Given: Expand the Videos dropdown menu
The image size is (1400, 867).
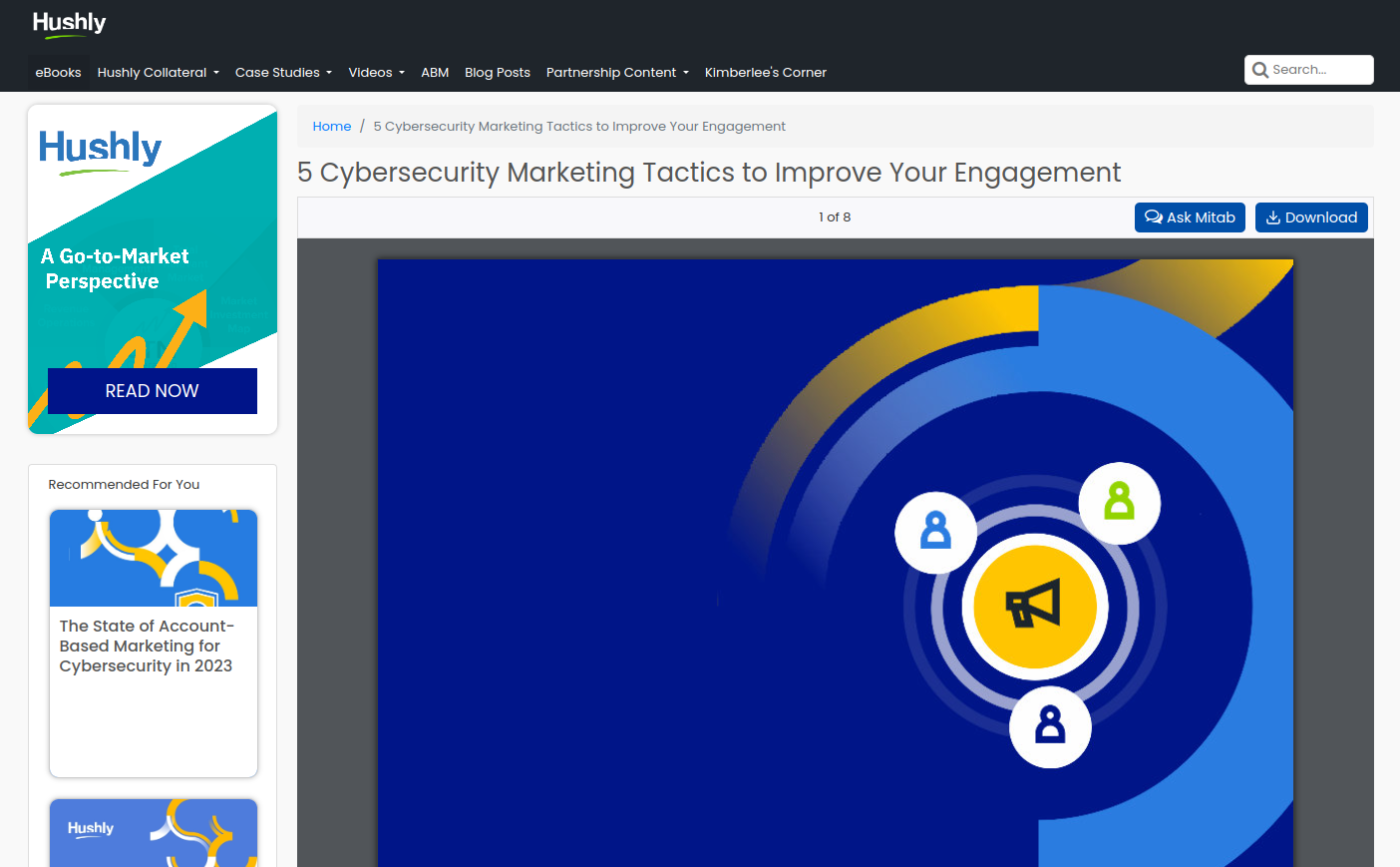Looking at the screenshot, I should (376, 72).
